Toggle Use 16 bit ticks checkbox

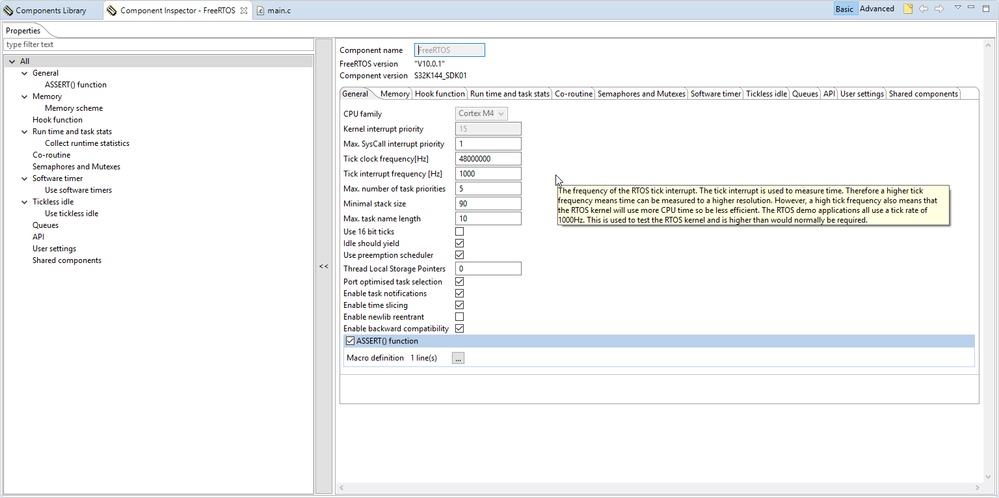pos(459,232)
